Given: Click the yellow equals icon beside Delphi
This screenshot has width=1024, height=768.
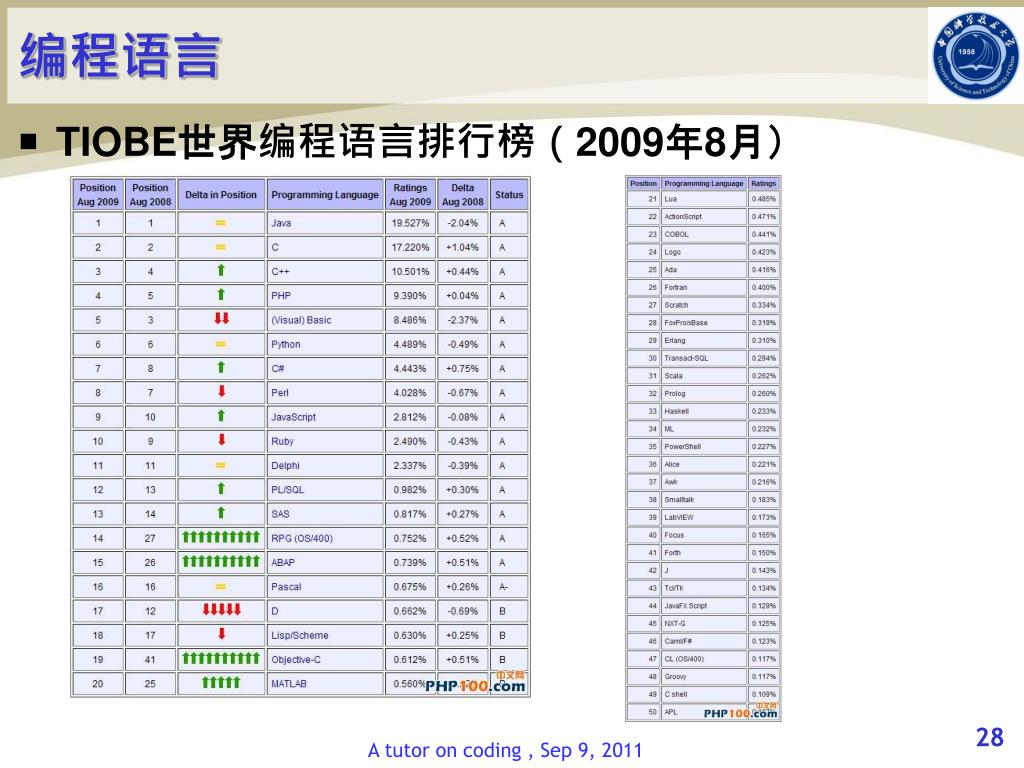Looking at the screenshot, I should point(221,466).
